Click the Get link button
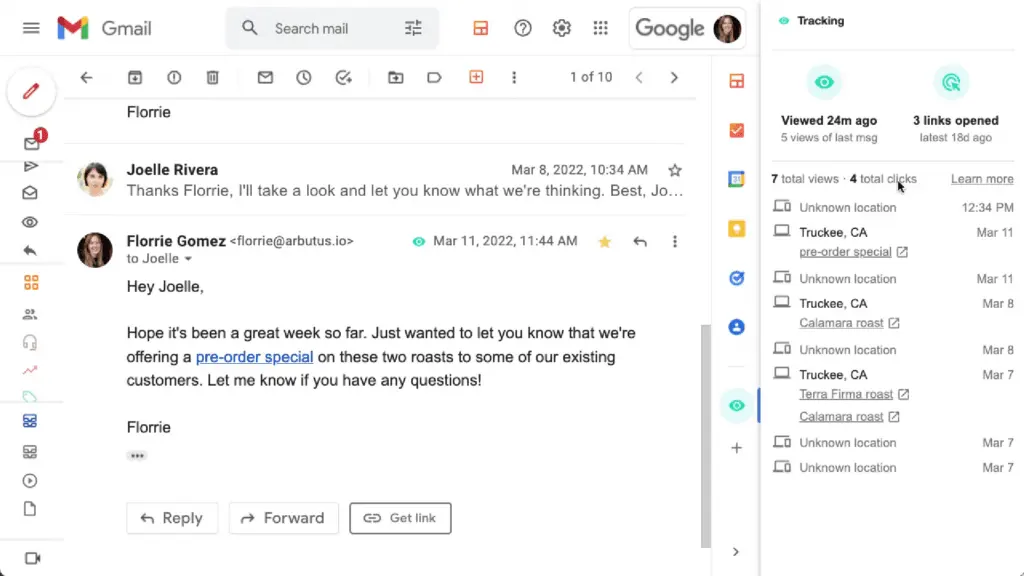The image size is (1024, 576). coord(400,518)
